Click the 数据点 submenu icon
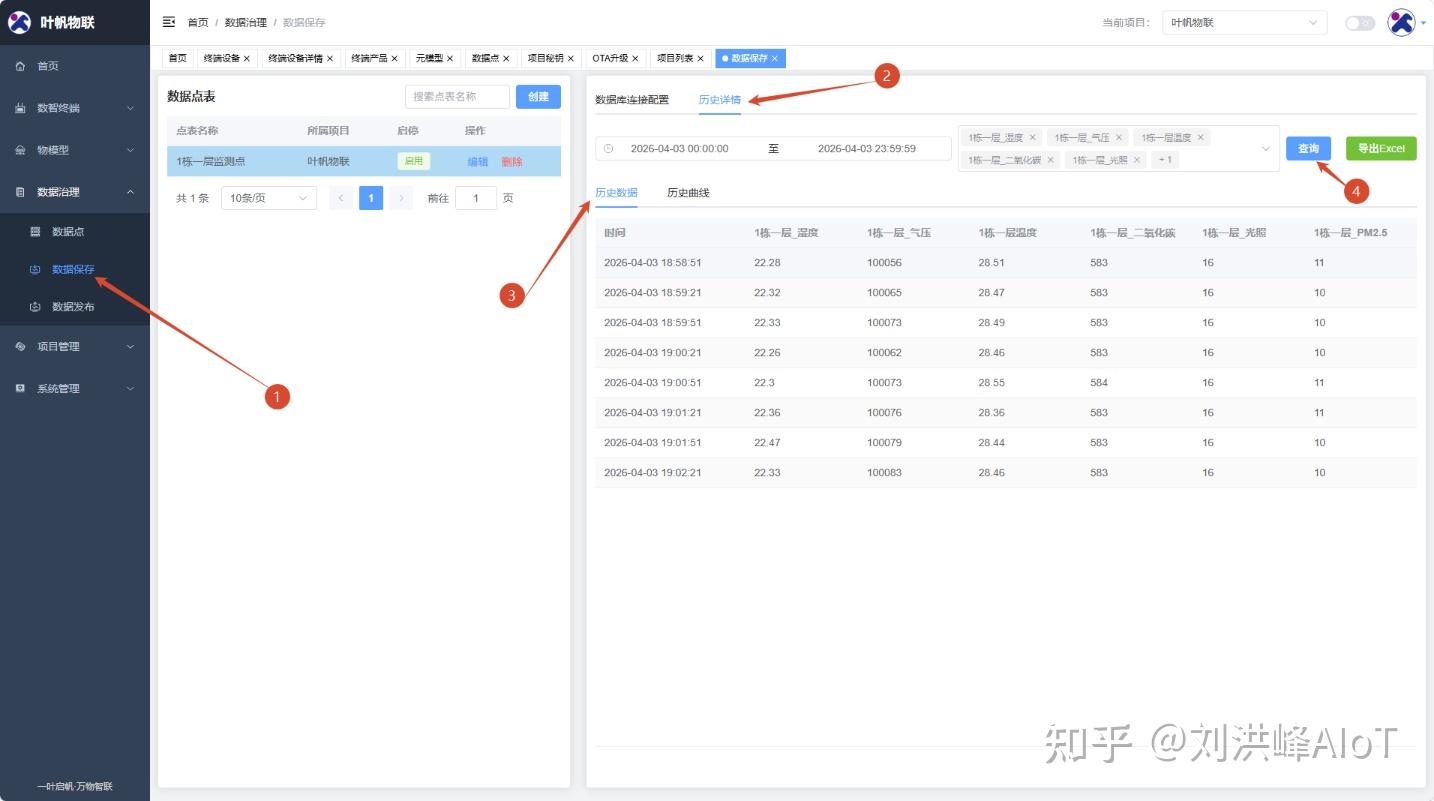This screenshot has width=1434, height=801. [35, 232]
